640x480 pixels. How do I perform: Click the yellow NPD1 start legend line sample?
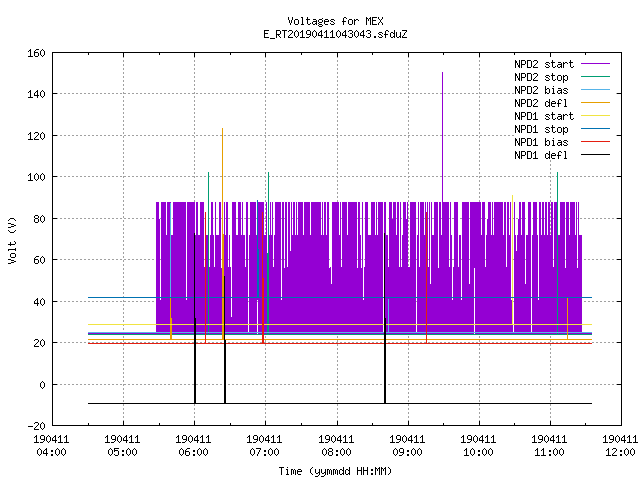(595, 116)
